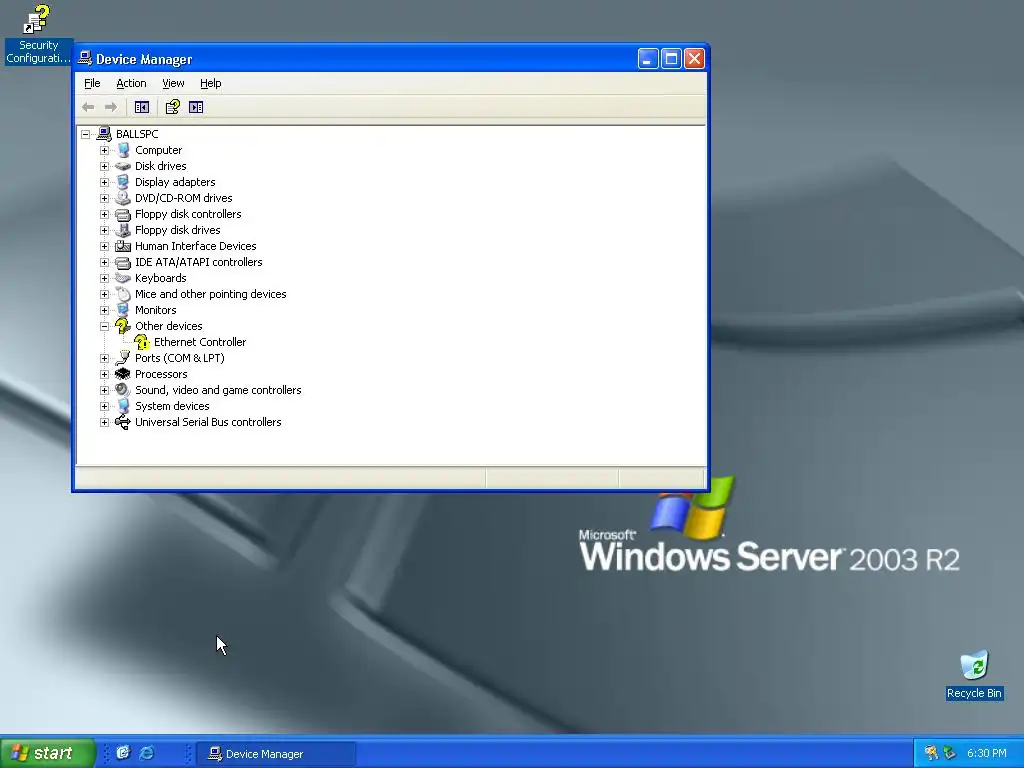Click the 6:30 PM taskbar clock
Viewport: 1024px width, 768px height.
pos(987,753)
